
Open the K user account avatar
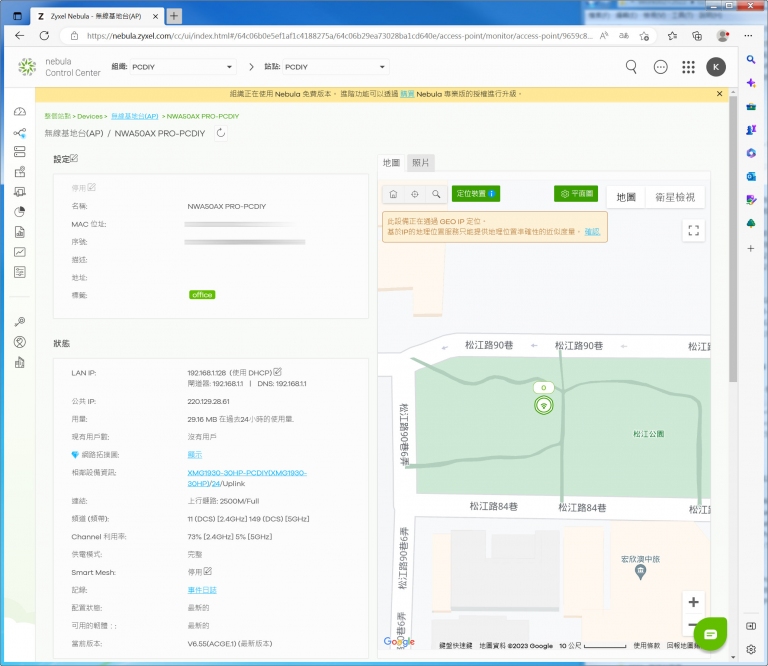coord(716,67)
